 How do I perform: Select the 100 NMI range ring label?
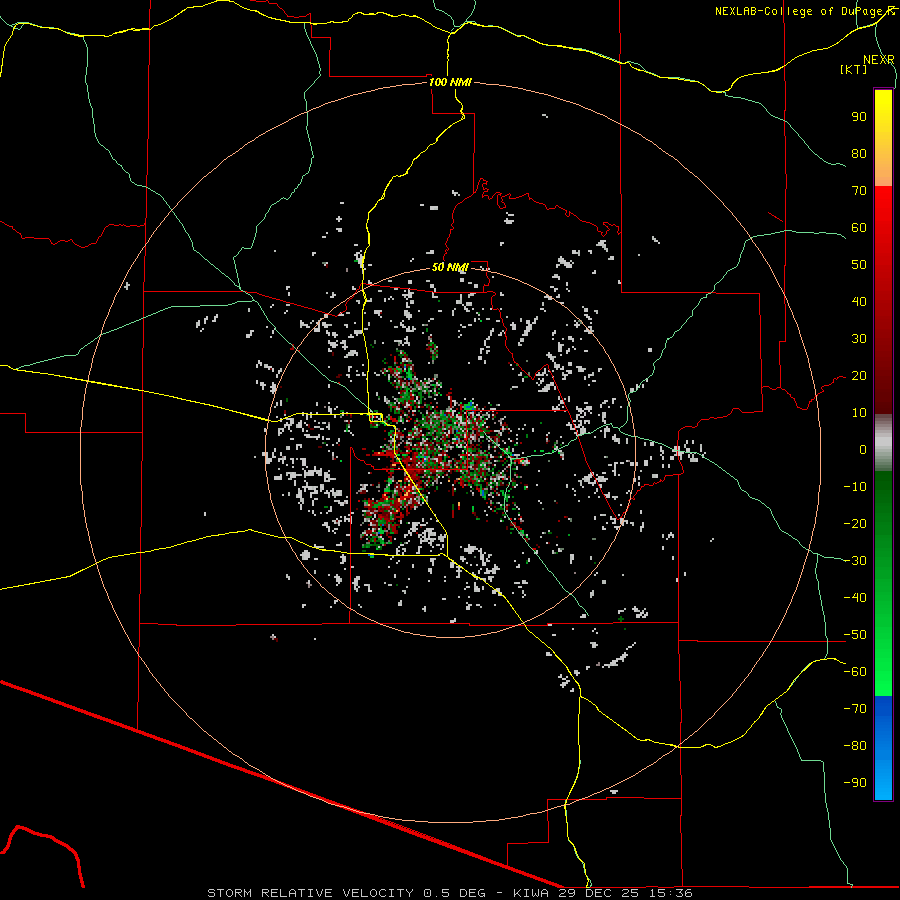450,82
